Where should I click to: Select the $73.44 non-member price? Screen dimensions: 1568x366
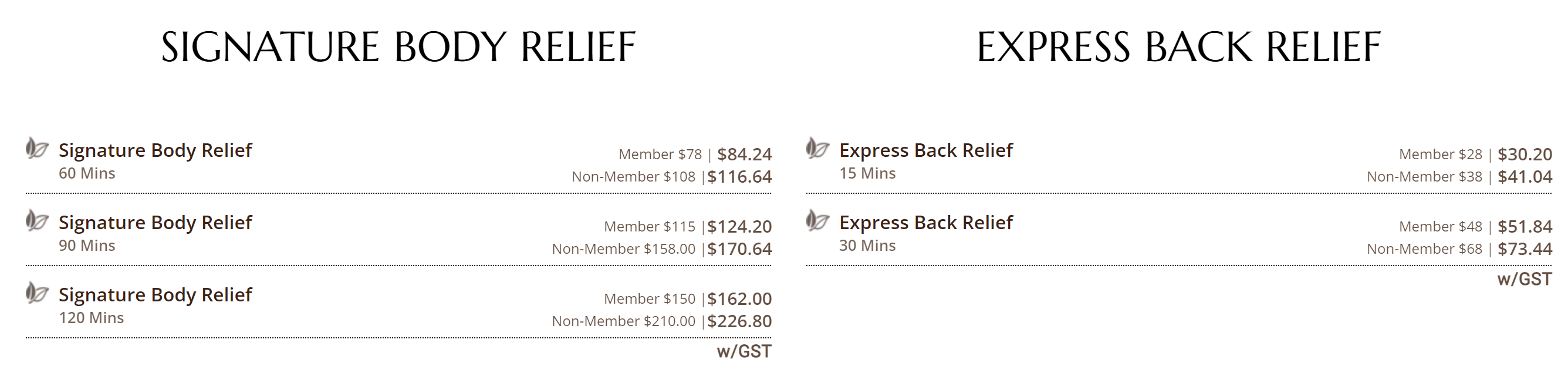click(x=1525, y=250)
